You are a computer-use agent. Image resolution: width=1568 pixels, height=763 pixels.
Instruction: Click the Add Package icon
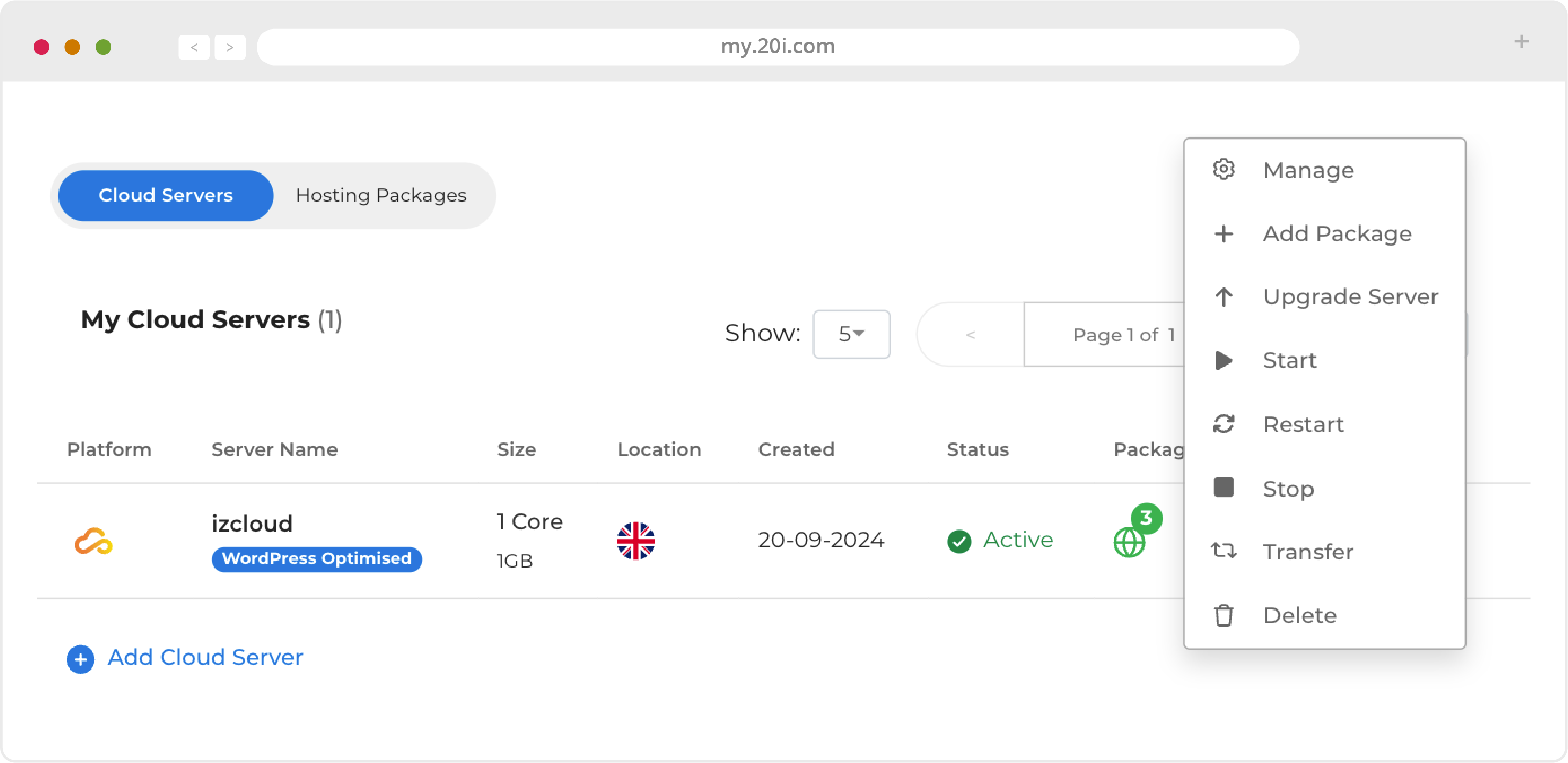coord(1223,234)
